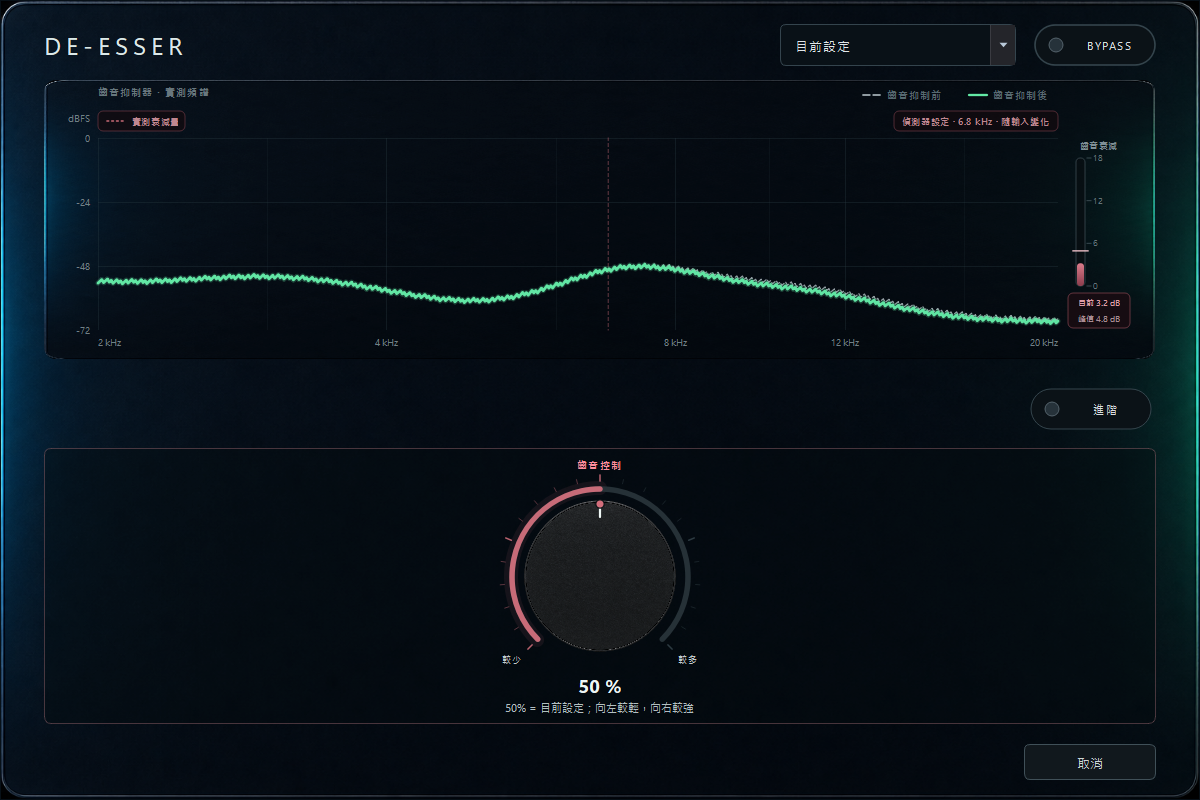Screen dimensions: 1200x800
Task: Click the 4 kHz axis label
Action: [386, 343]
